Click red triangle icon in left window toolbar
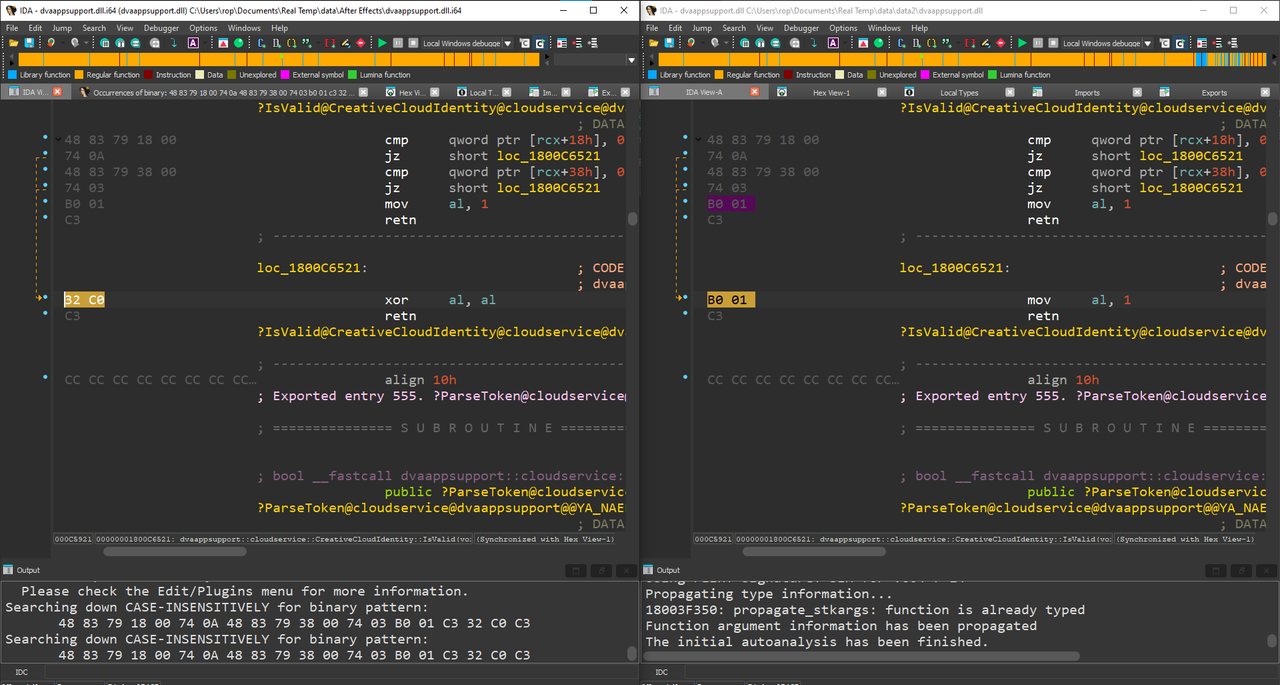Image resolution: width=1280 pixels, height=685 pixels. click(x=222, y=44)
